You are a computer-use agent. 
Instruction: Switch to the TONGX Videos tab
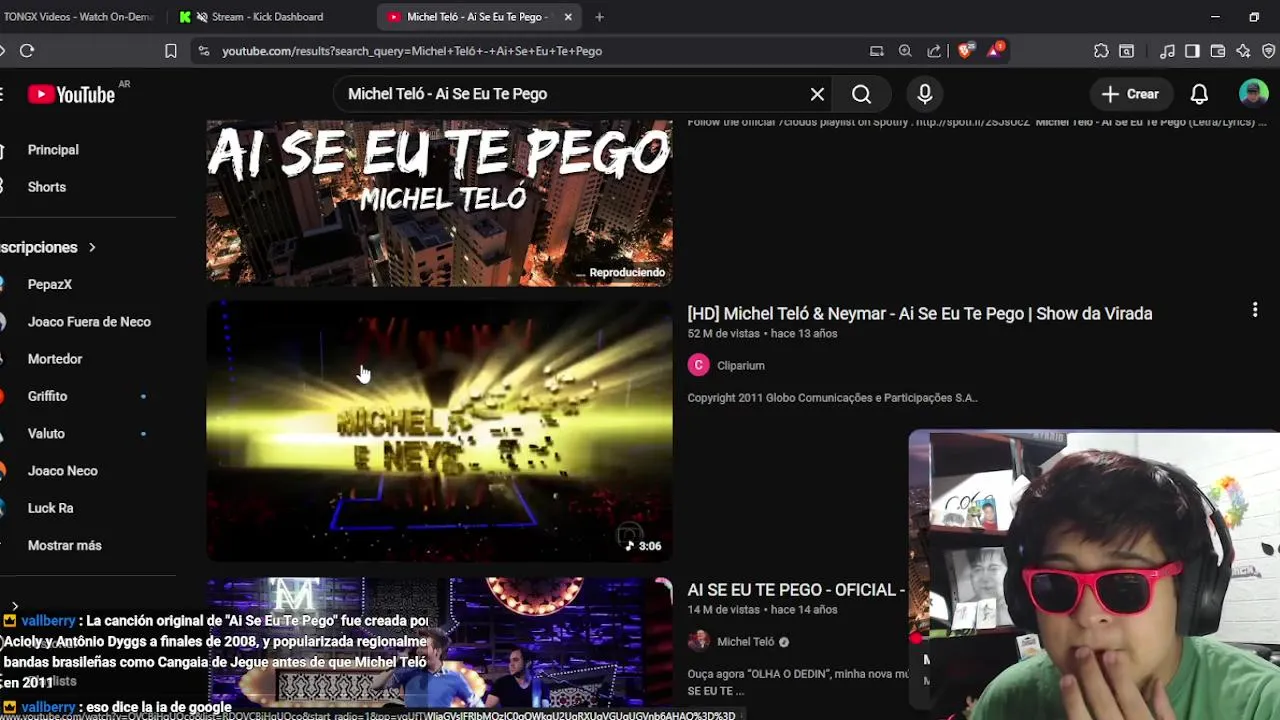[78, 17]
